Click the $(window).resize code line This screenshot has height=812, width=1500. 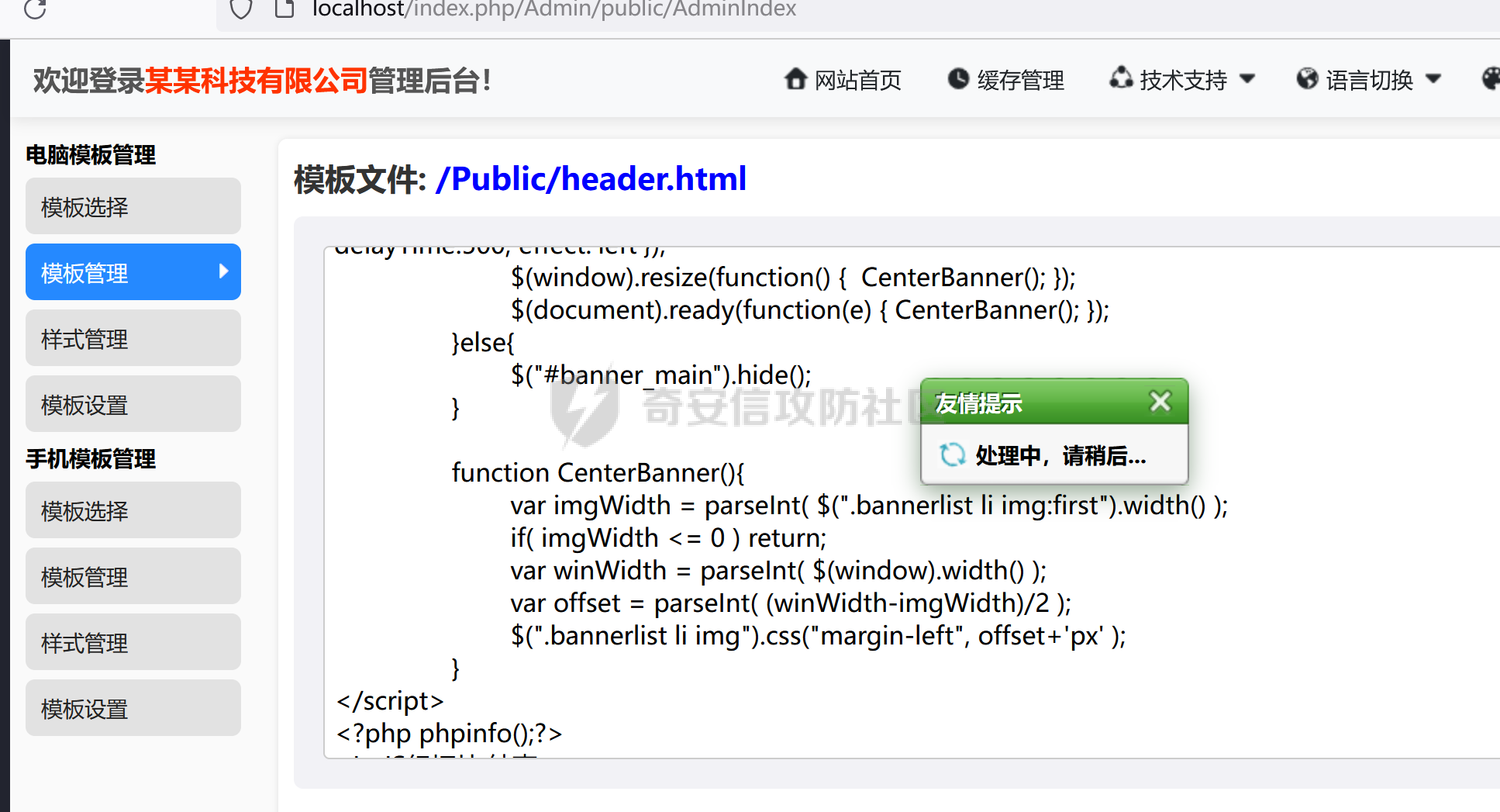[x=793, y=277]
